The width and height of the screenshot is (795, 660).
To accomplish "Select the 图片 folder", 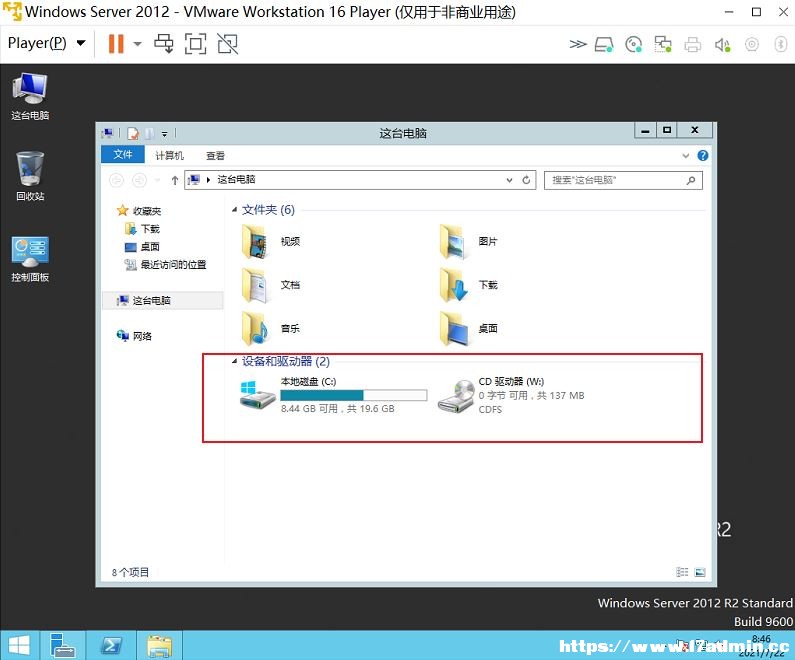I will pos(469,242).
